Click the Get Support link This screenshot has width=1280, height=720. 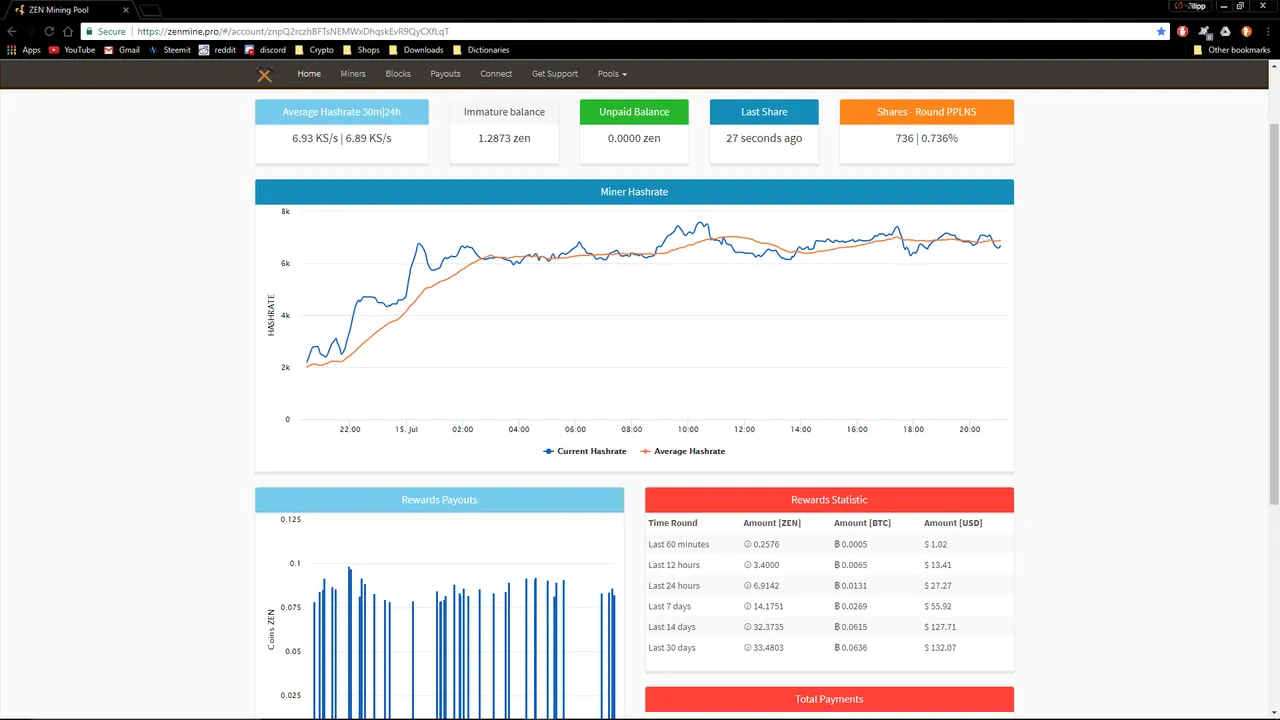[555, 74]
